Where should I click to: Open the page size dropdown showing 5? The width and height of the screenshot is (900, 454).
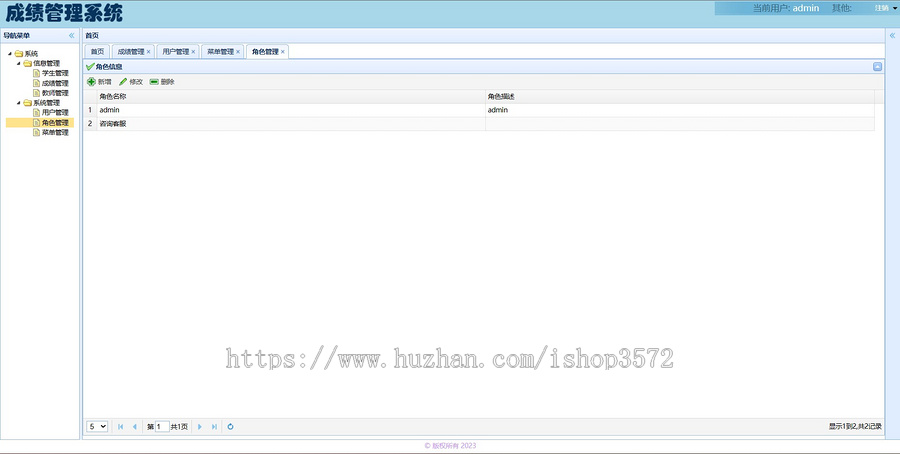[97, 426]
